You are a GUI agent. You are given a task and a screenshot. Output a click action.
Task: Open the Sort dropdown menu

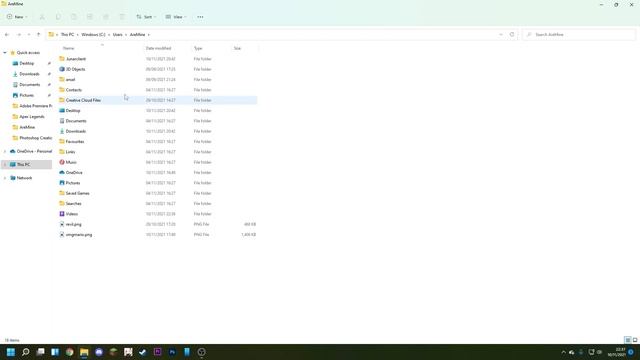pyautogui.click(x=146, y=17)
